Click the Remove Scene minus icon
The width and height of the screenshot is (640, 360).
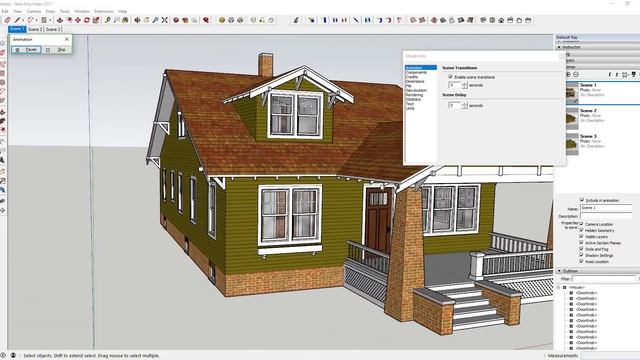(576, 74)
